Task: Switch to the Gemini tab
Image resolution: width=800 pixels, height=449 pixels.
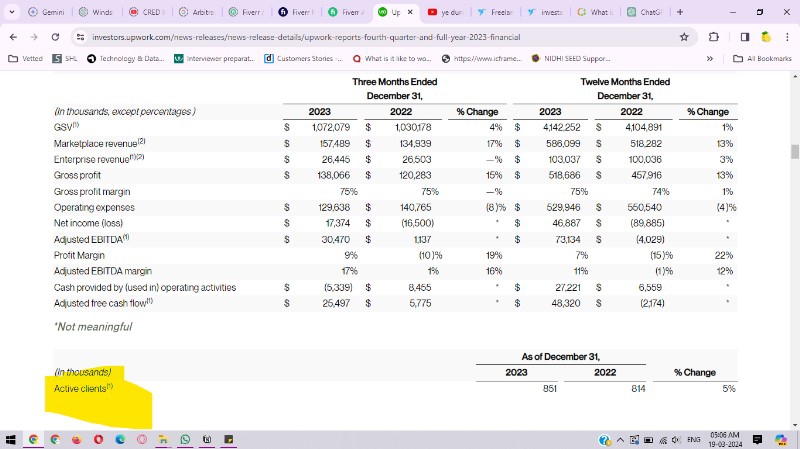Action: 47,12
